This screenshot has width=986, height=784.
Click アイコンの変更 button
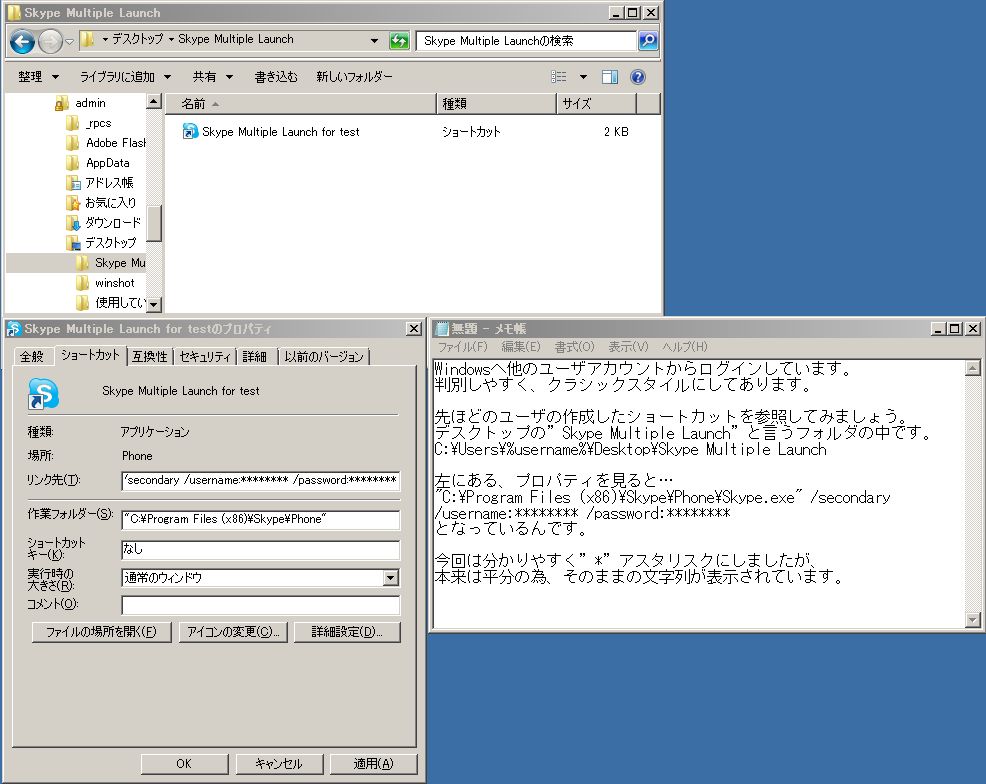click(233, 632)
